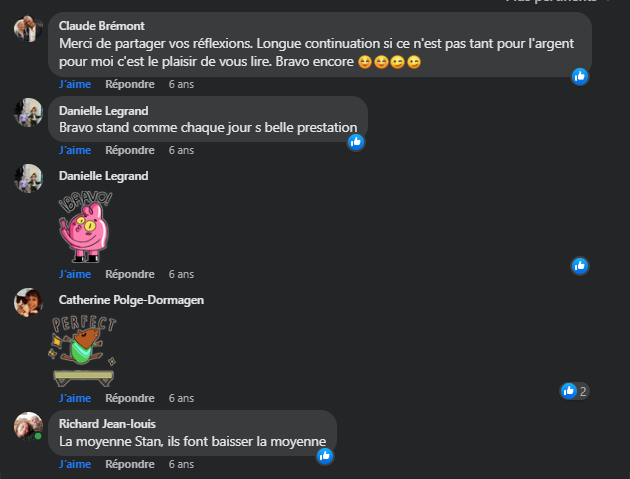The width and height of the screenshot is (630, 479).
Task: Click the pink Bravo sticker image
Action: pyautogui.click(x=85, y=227)
